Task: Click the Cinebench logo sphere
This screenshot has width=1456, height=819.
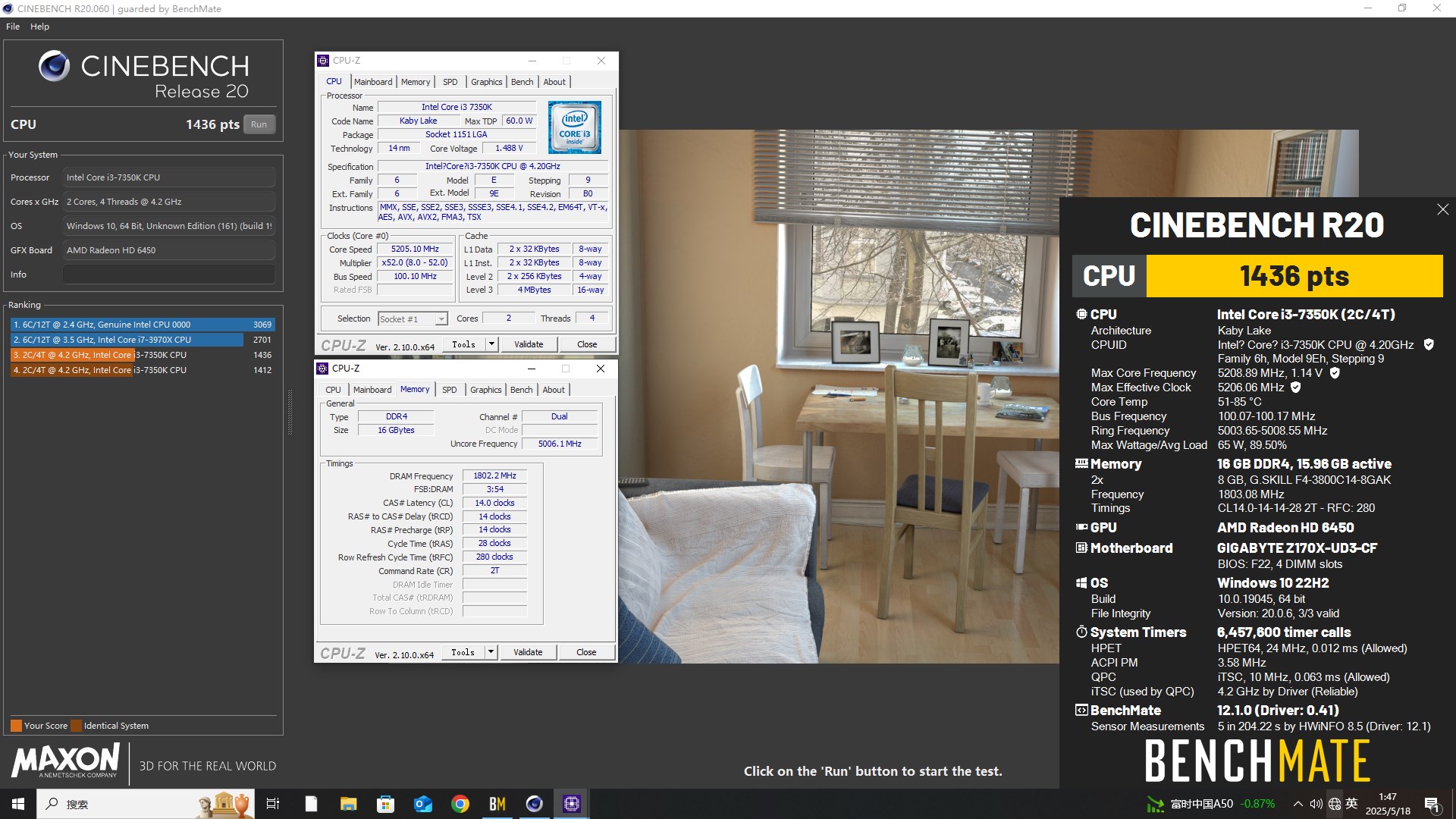Action: 54,67
